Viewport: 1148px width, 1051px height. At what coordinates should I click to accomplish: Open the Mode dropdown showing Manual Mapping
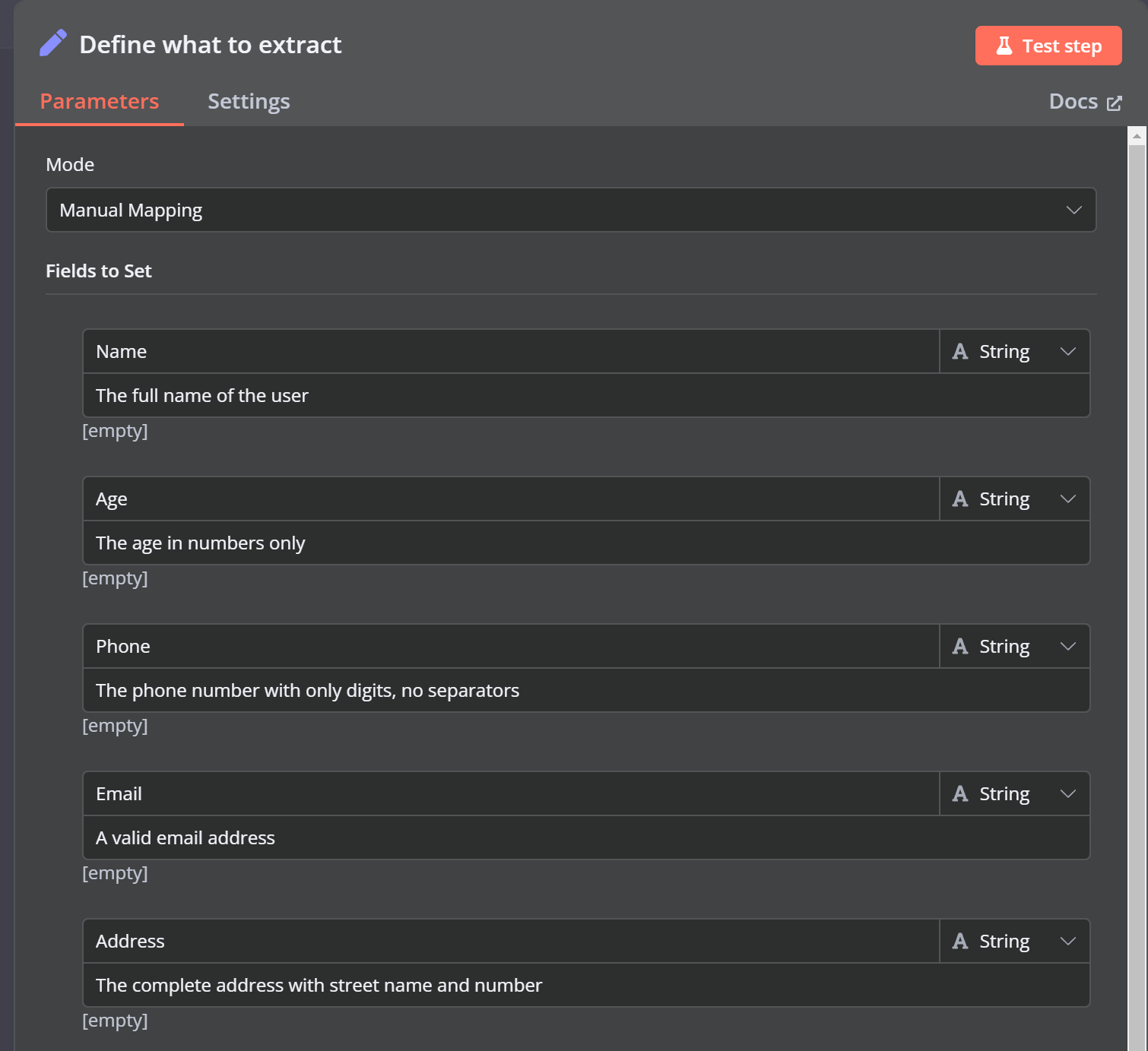pyautogui.click(x=571, y=210)
